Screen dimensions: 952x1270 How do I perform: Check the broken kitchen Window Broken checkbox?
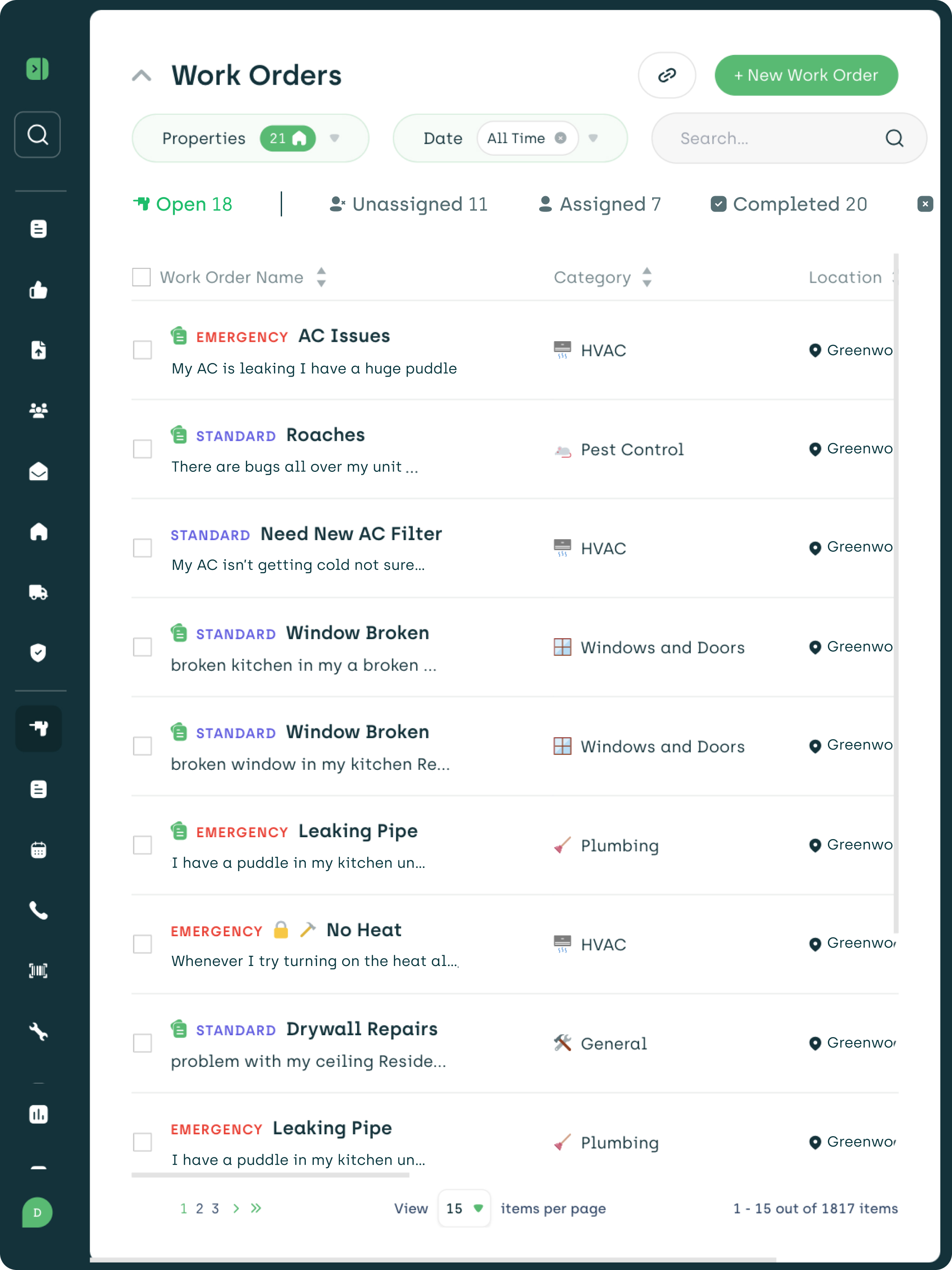coord(142,647)
